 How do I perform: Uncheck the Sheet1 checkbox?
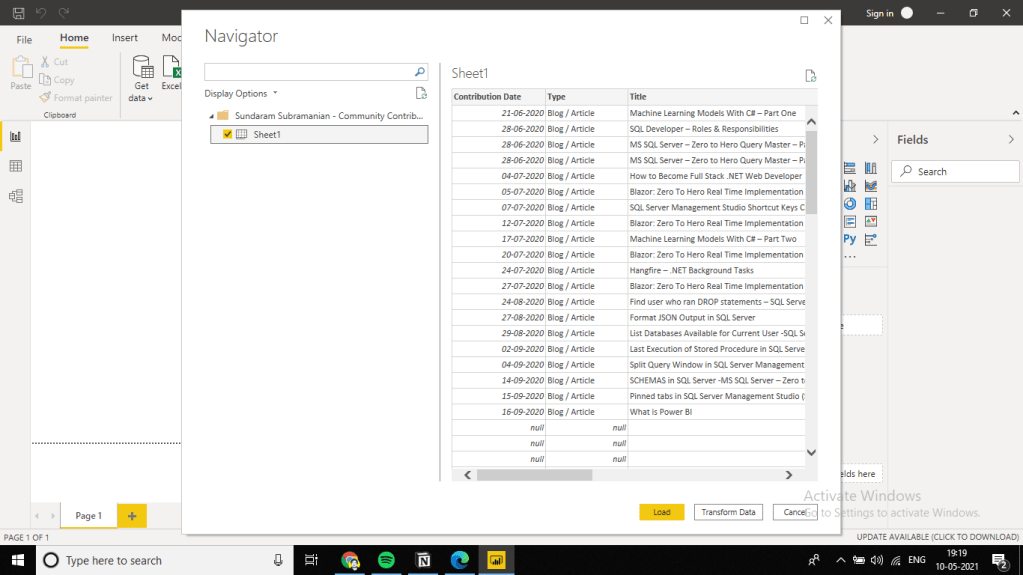tap(228, 134)
